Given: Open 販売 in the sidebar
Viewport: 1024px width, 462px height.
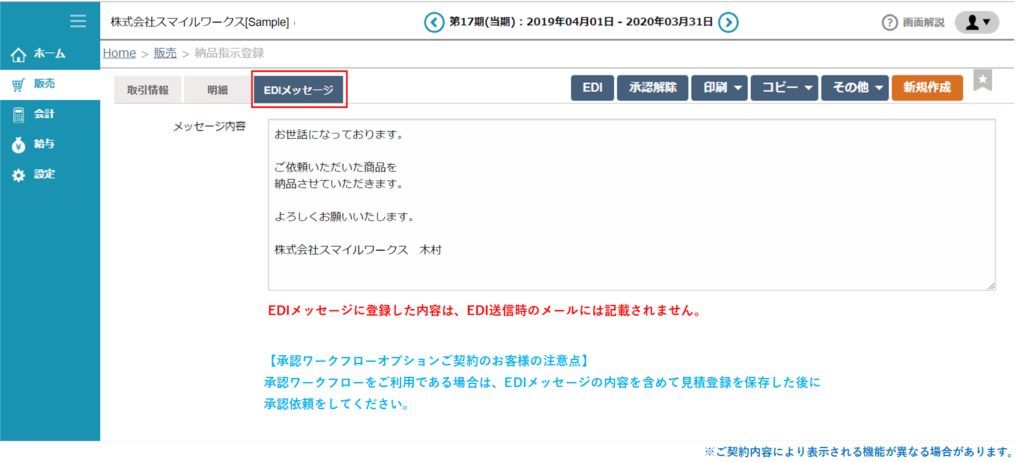Looking at the screenshot, I should 50,84.
